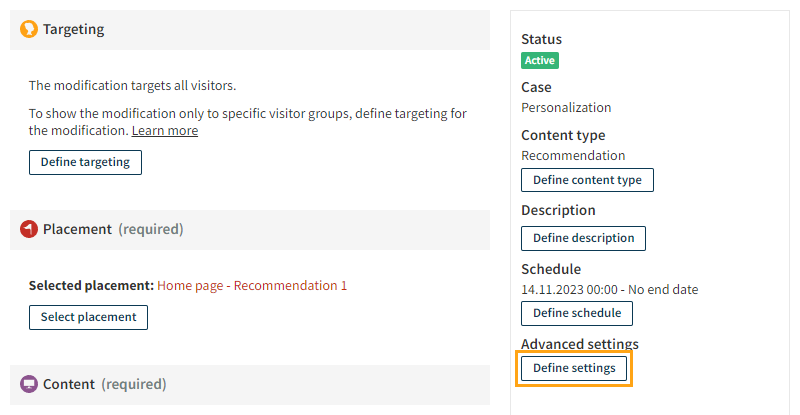The width and height of the screenshot is (800, 415).
Task: Click 'The modification targets all visitors' text
Action: pyautogui.click(x=132, y=86)
